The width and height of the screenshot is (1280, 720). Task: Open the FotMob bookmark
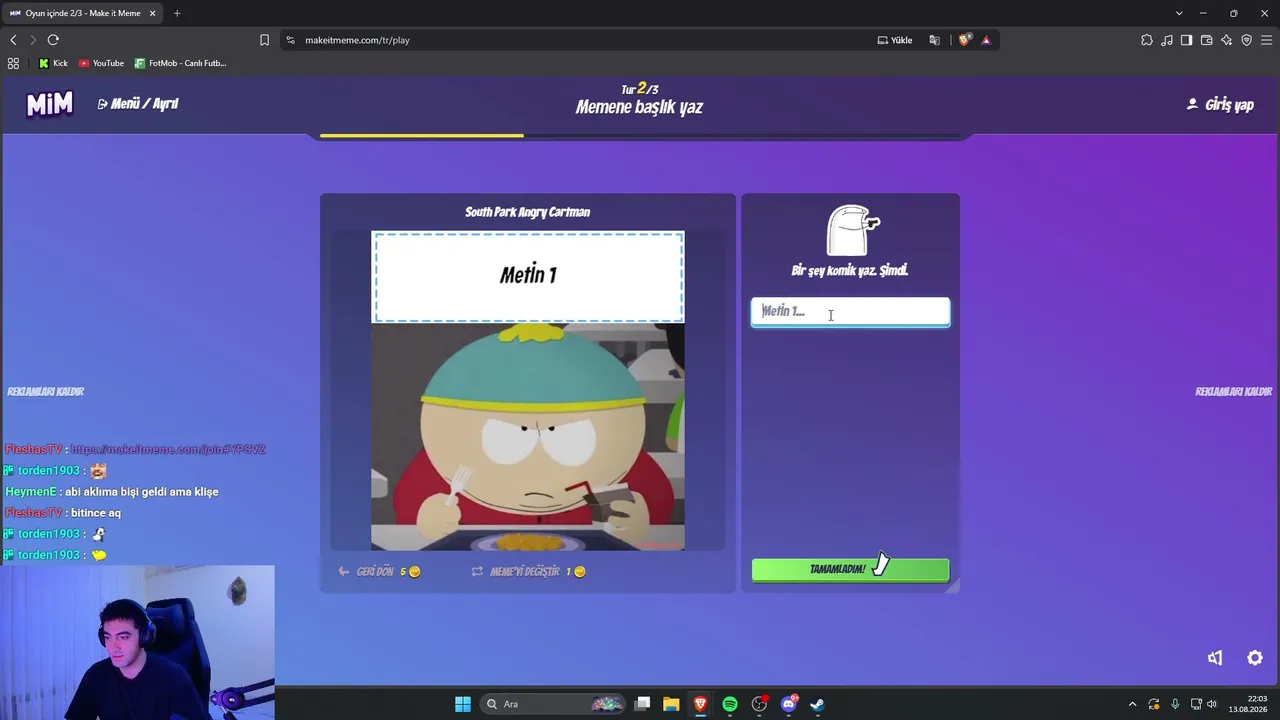coord(180,63)
